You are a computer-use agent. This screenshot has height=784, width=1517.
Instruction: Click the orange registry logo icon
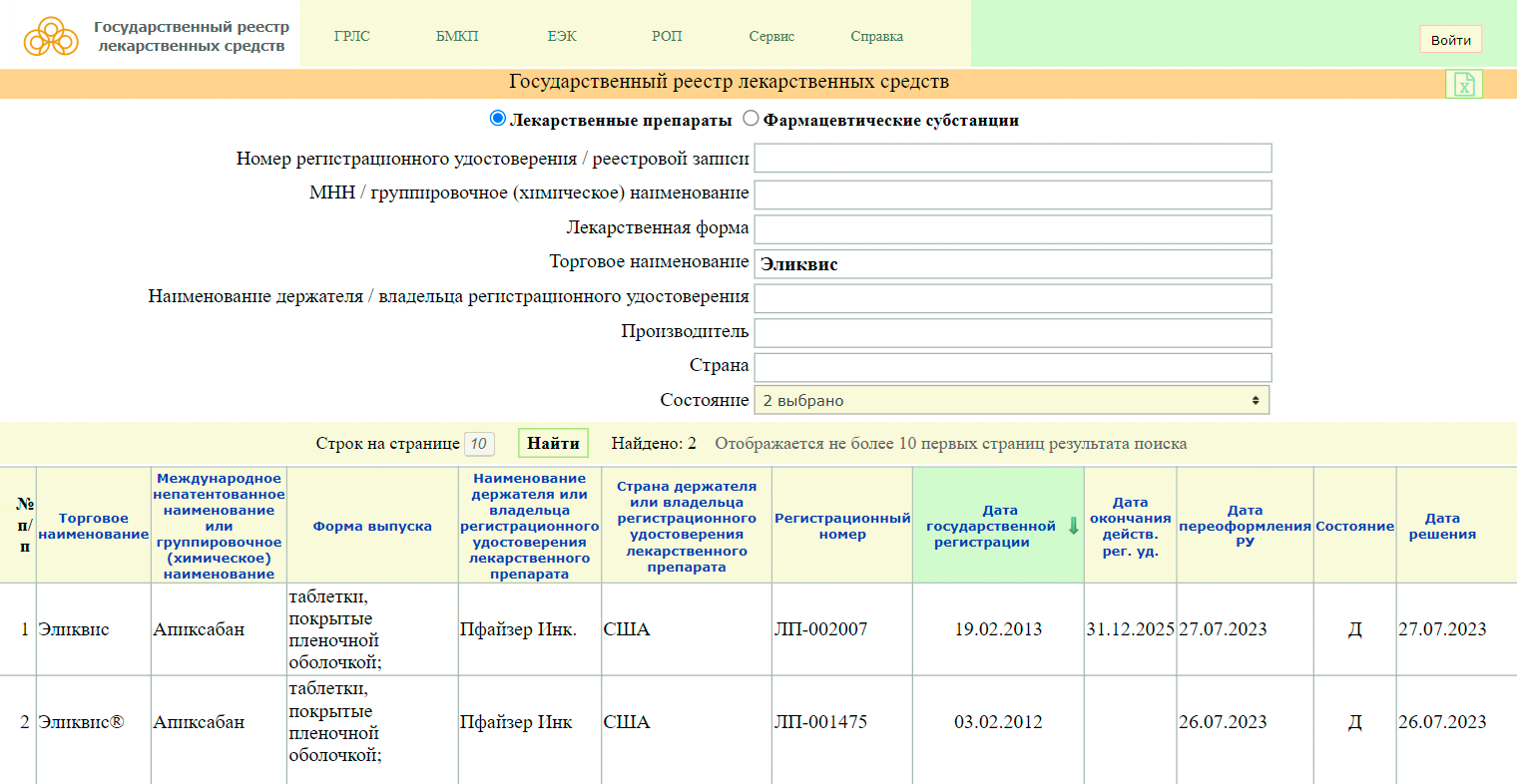(x=51, y=37)
